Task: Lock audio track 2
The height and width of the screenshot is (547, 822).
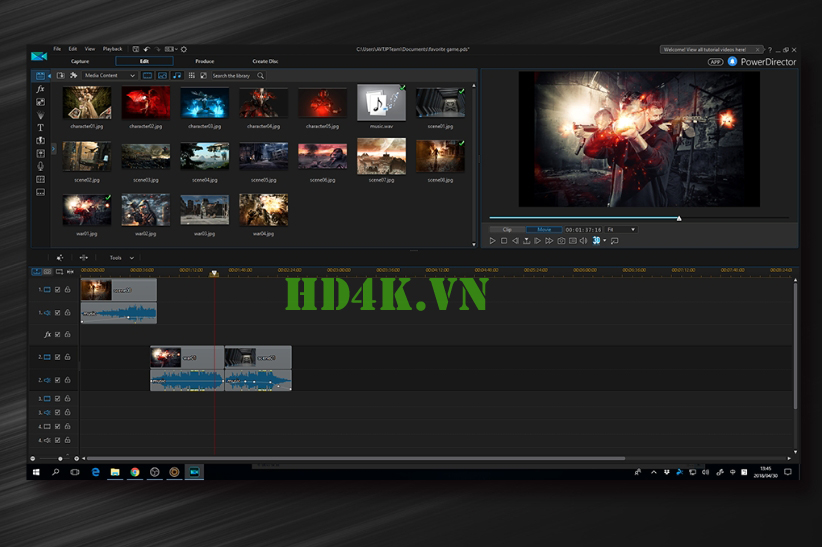Action: coord(68,380)
